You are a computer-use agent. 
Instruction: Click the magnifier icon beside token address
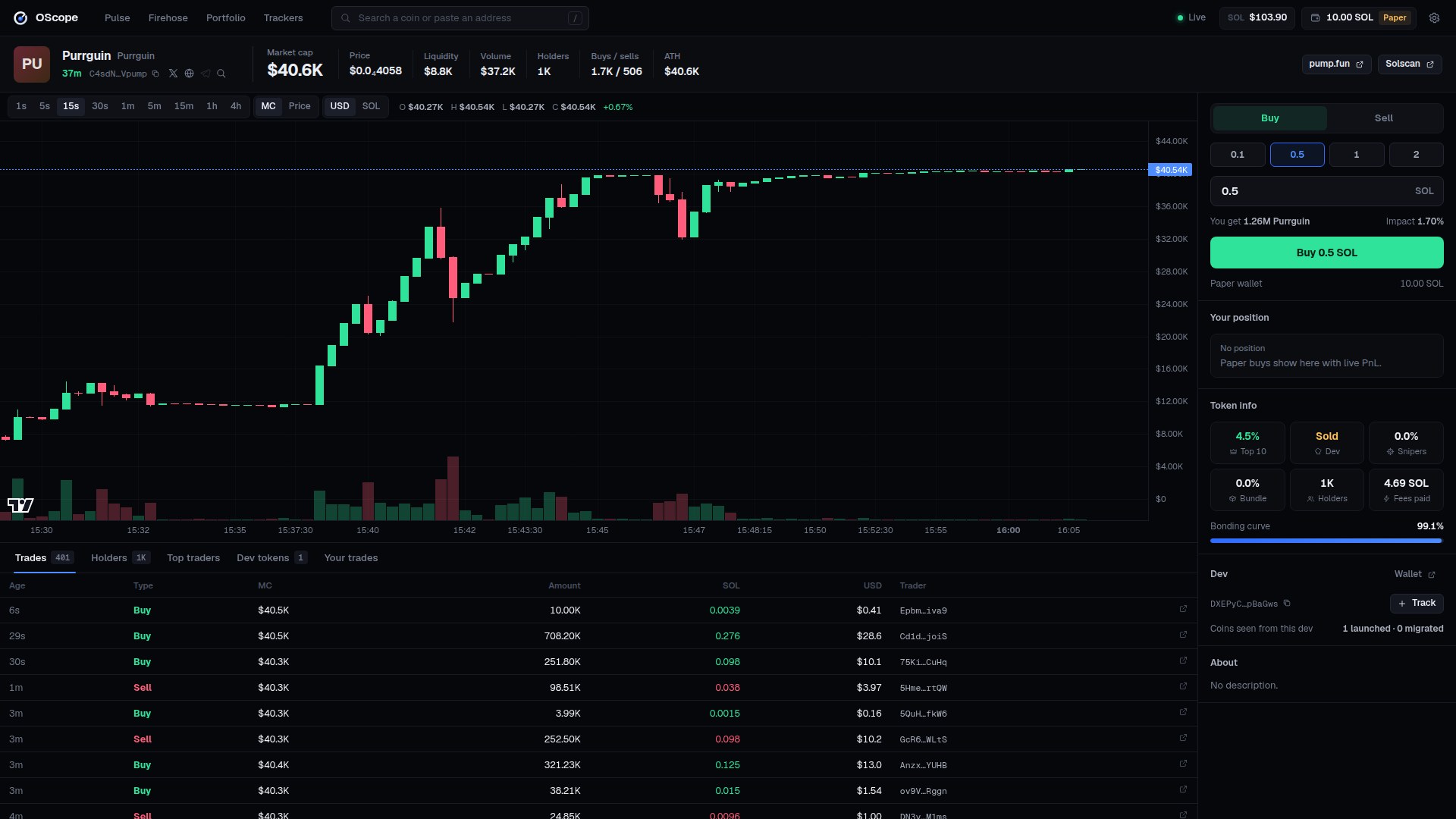(x=221, y=74)
